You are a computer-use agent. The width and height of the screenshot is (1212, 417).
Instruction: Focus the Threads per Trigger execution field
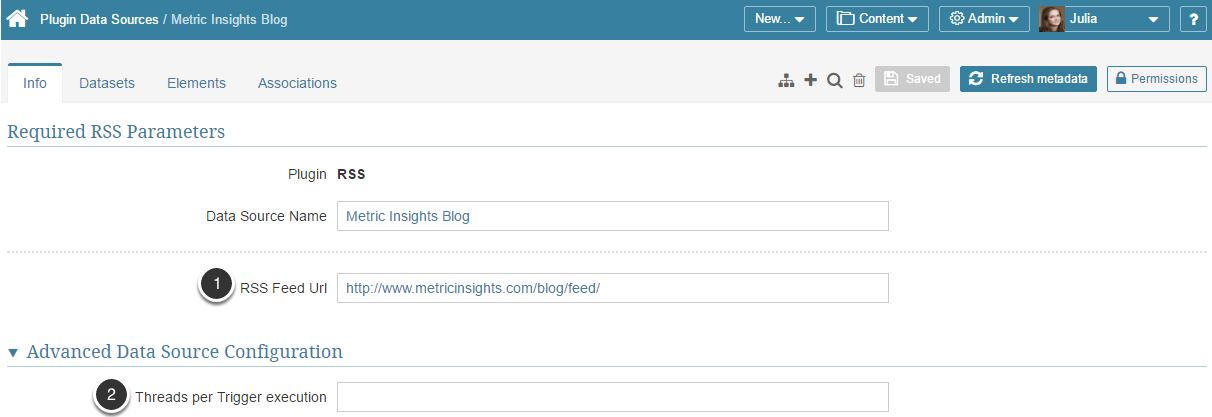612,397
